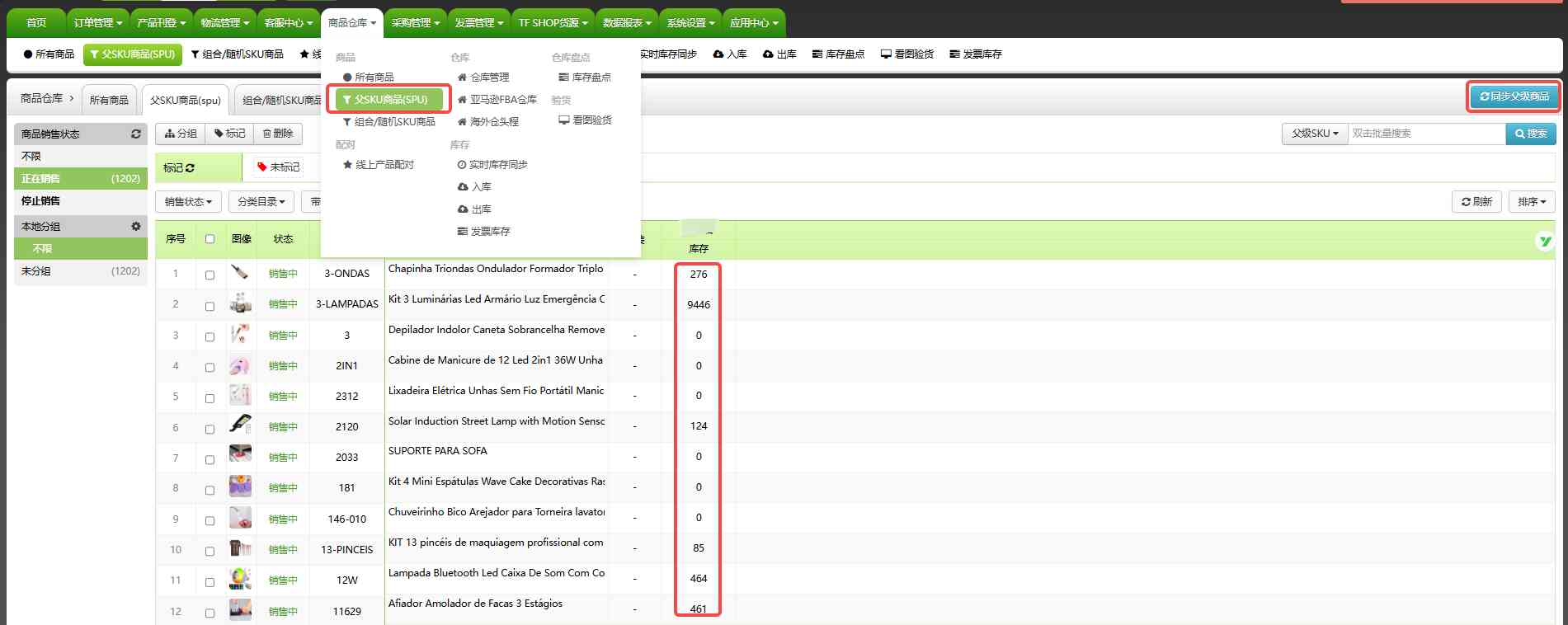This screenshot has height=625, width=1568.
Task: Toggle the select-all checkbox in table header
Action: click(210, 239)
